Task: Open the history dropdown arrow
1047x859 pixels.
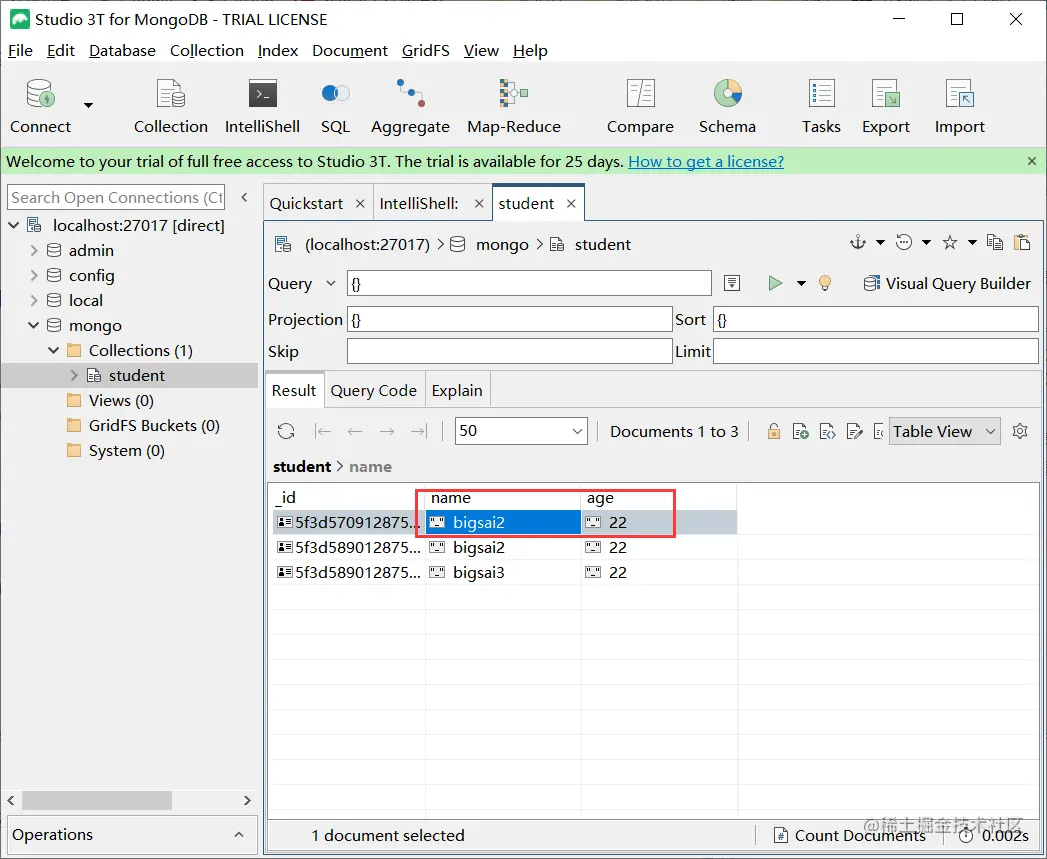Action: (926, 242)
